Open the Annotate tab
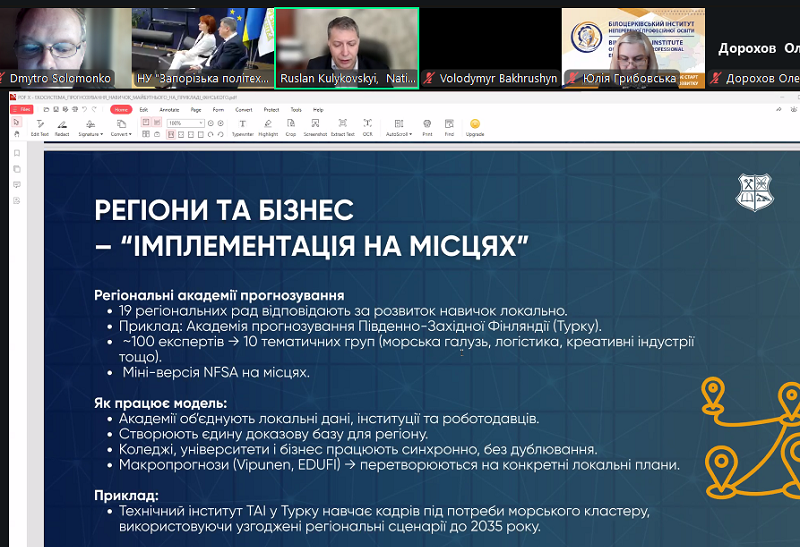The width and height of the screenshot is (800, 547). point(169,109)
